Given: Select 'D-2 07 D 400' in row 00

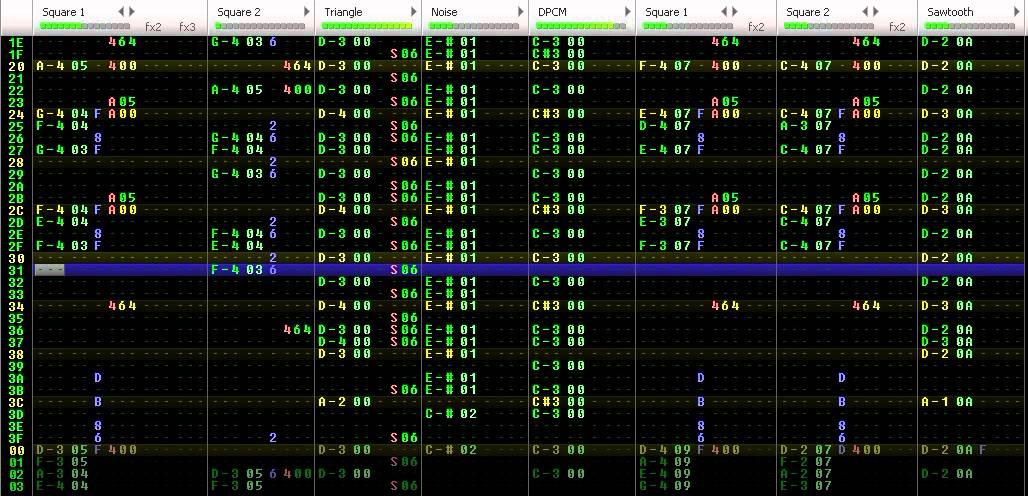Looking at the screenshot, I should tap(831, 450).
